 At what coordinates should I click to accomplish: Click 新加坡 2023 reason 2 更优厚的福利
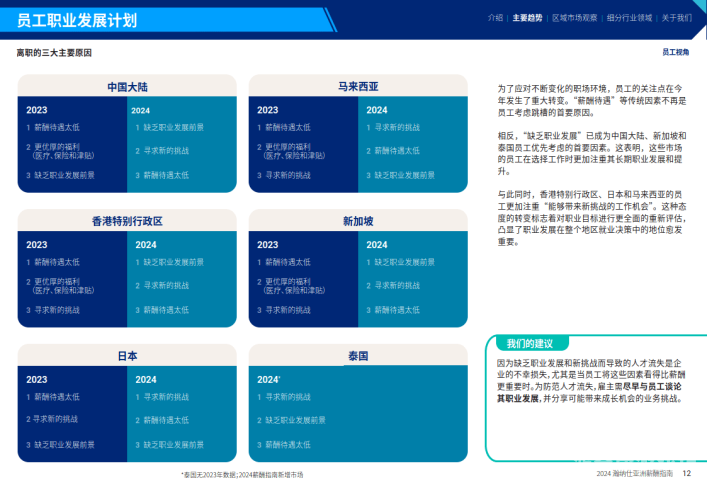point(291,286)
